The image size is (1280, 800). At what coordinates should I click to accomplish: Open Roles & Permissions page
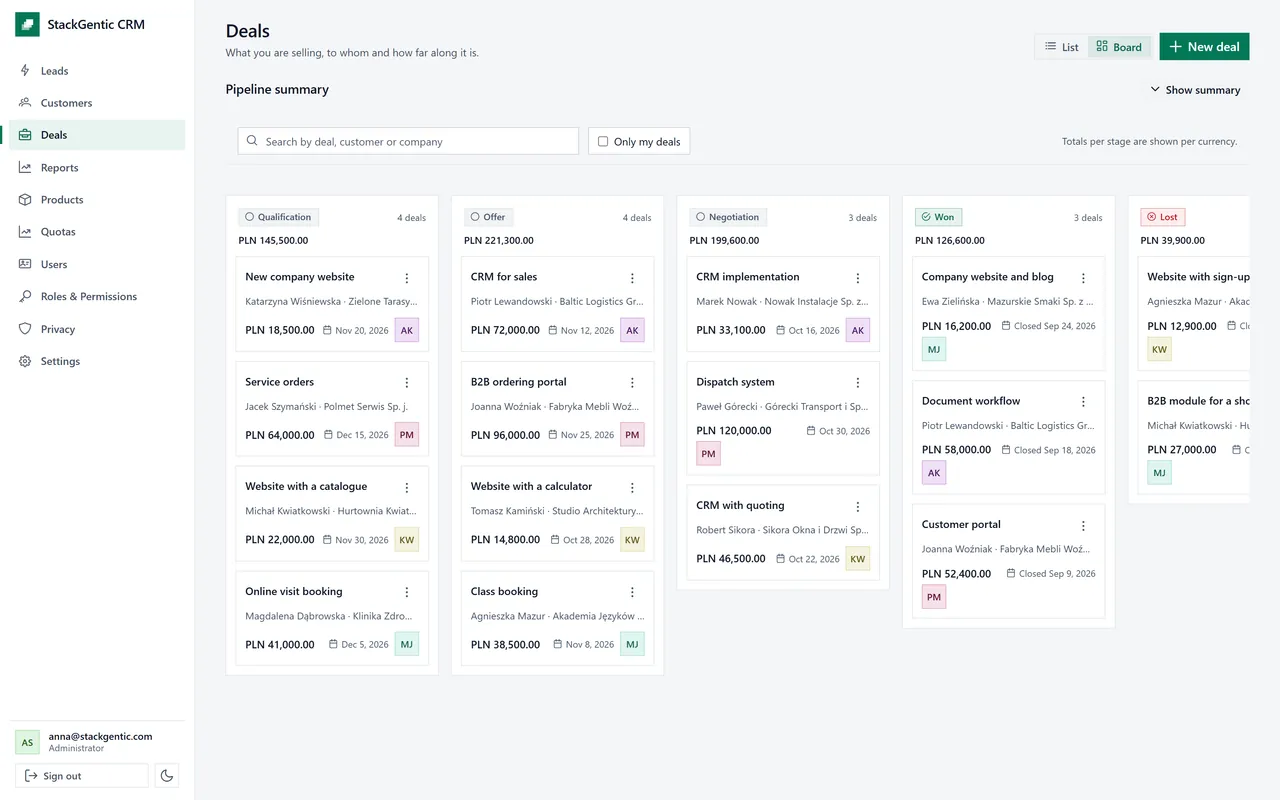point(97,297)
